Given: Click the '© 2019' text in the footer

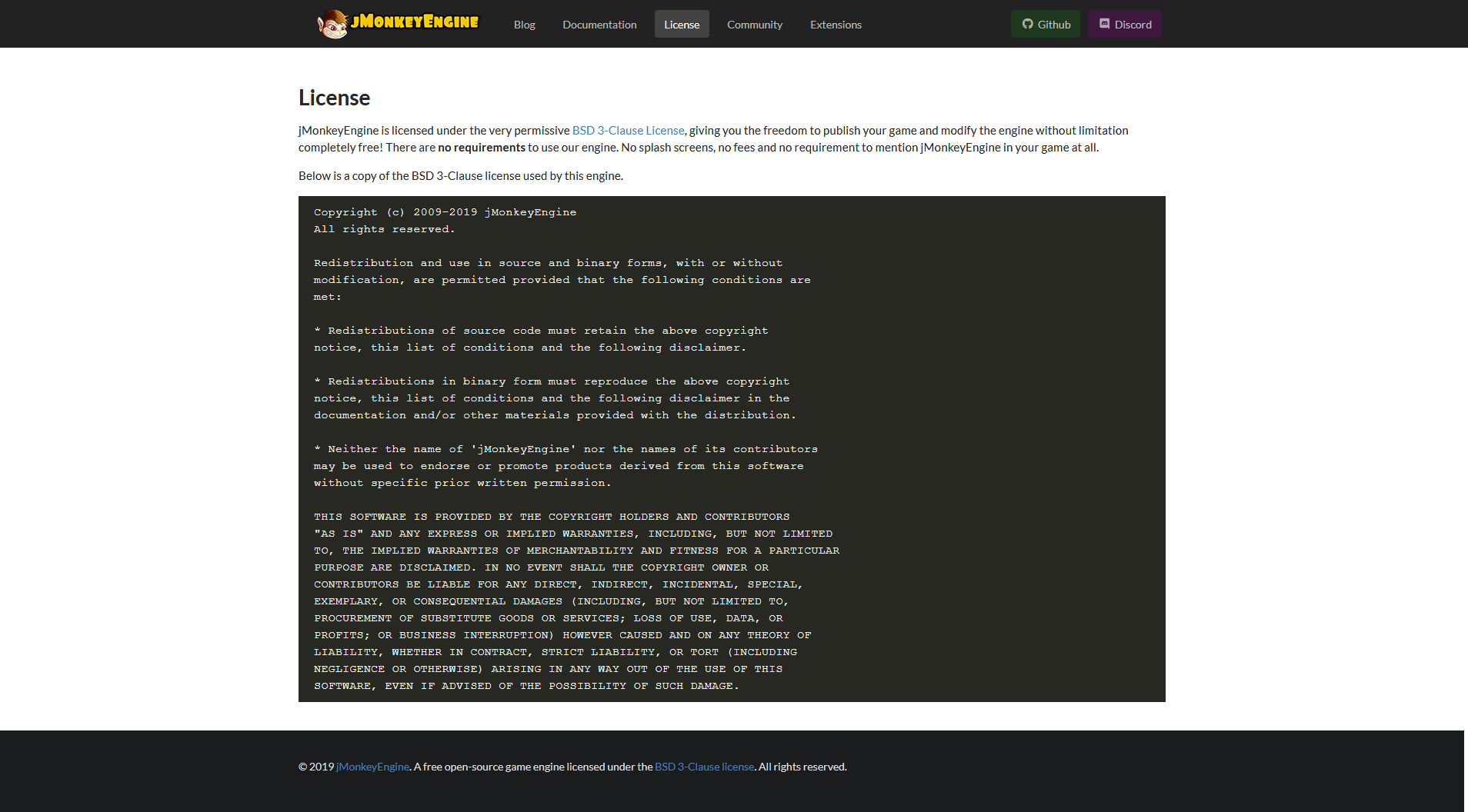Looking at the screenshot, I should [316, 767].
